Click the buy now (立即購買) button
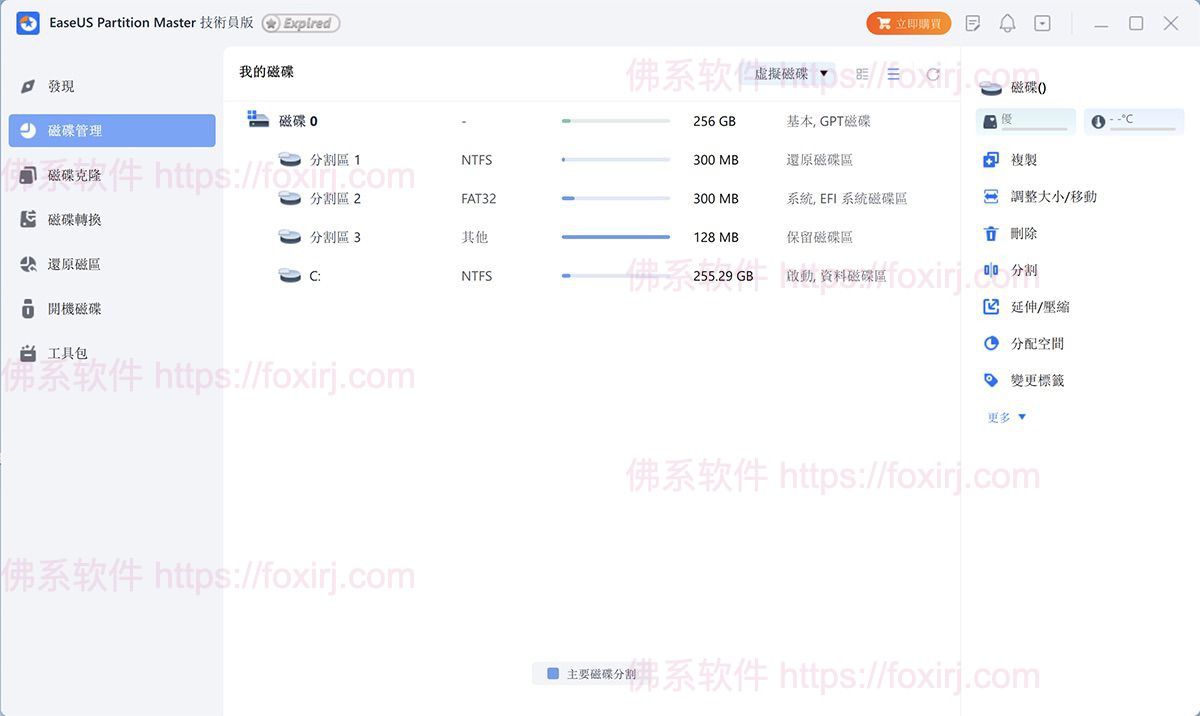 coord(908,23)
